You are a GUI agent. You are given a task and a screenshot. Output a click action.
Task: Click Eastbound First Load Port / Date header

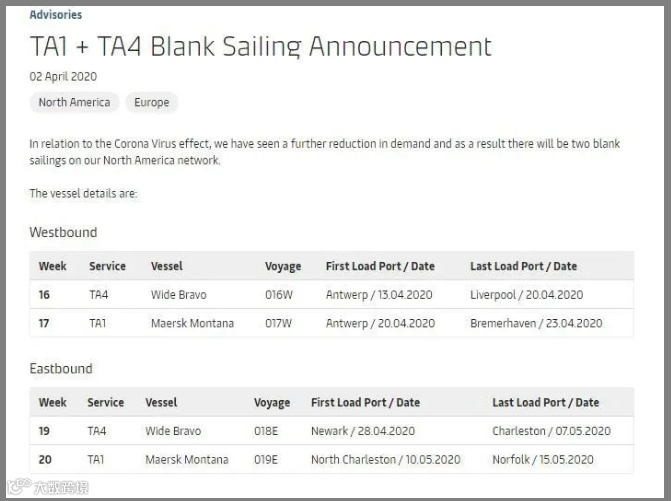click(366, 402)
